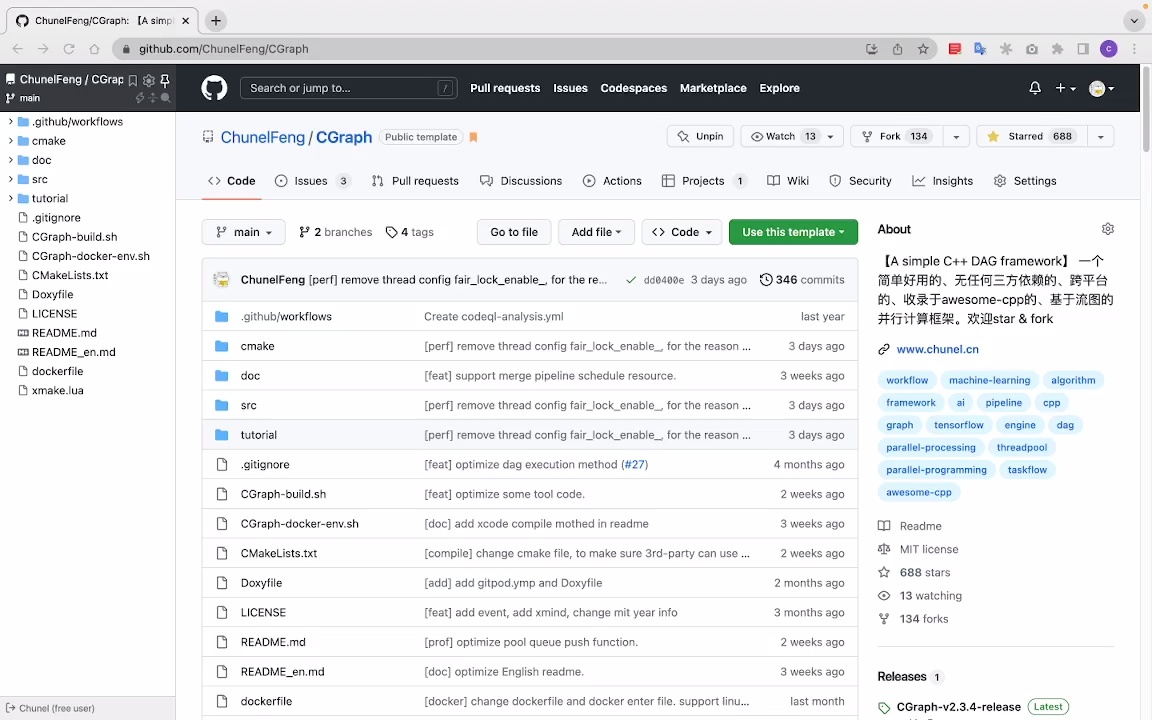This screenshot has height=720, width=1152.
Task: Toggle Starred button for the repository
Action: pos(1032,137)
